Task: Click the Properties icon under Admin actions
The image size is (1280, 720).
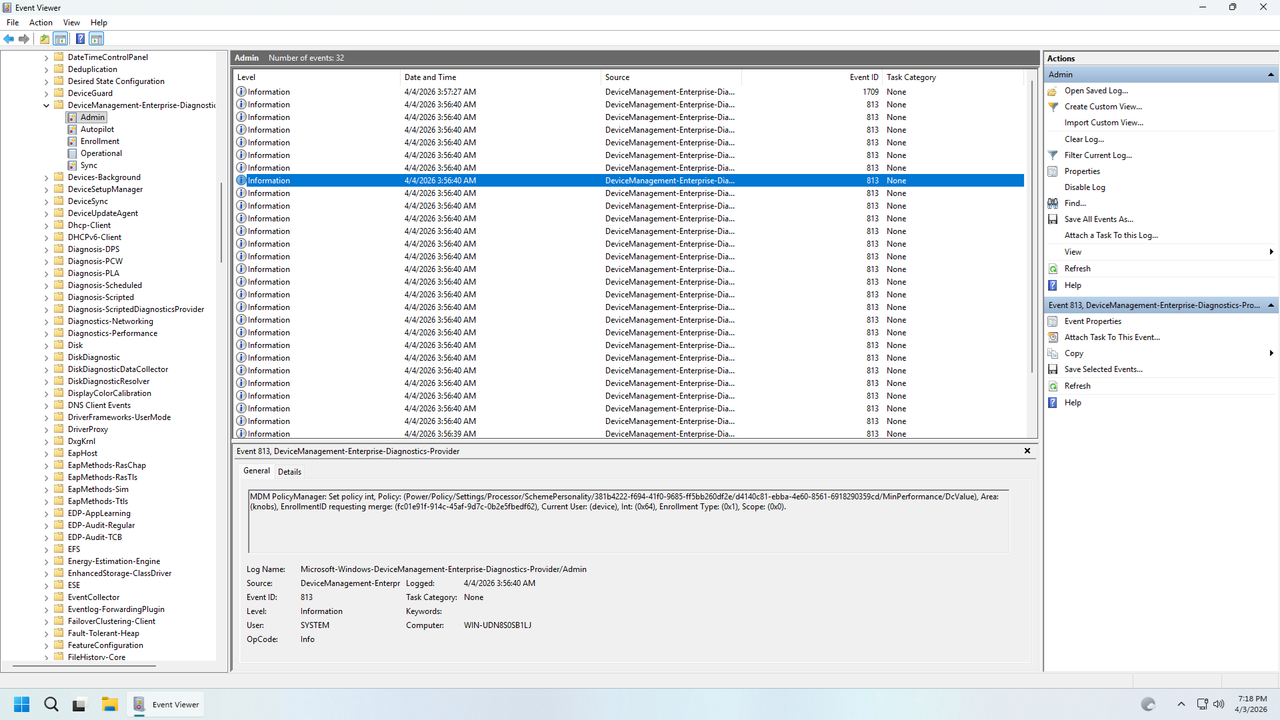Action: 1053,171
